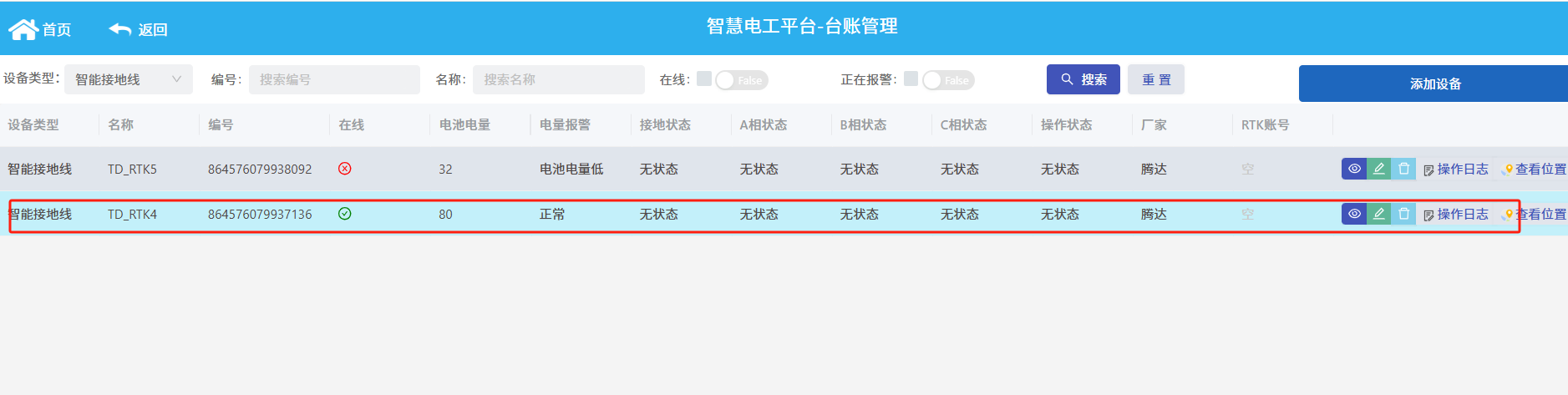The height and width of the screenshot is (395, 1568).
Task: View details of TD_RTK5 via eye icon
Action: [x=1354, y=169]
